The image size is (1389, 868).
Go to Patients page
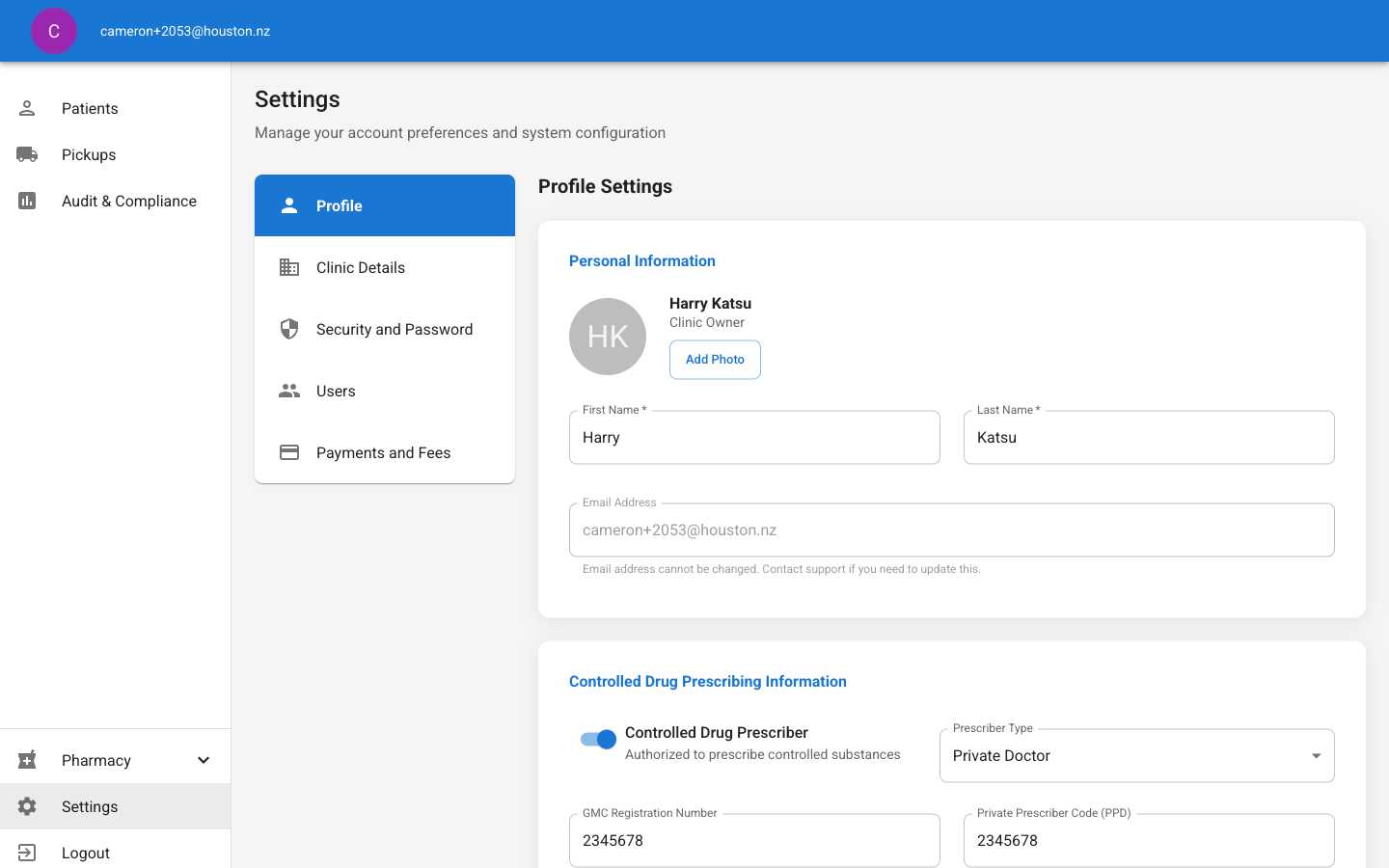pyautogui.click(x=116, y=108)
